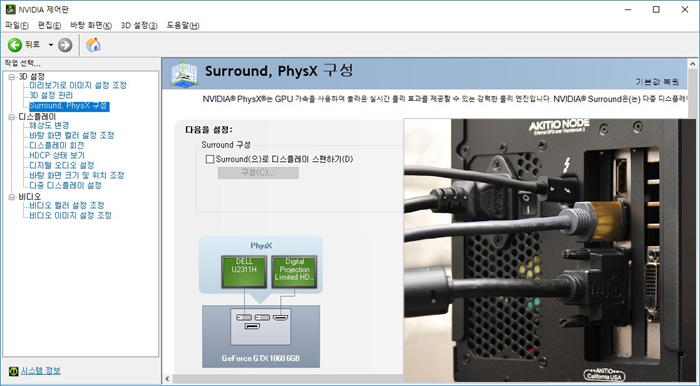Collapse the 디스플레이 tree node
The image size is (700, 386).
(x=12, y=117)
